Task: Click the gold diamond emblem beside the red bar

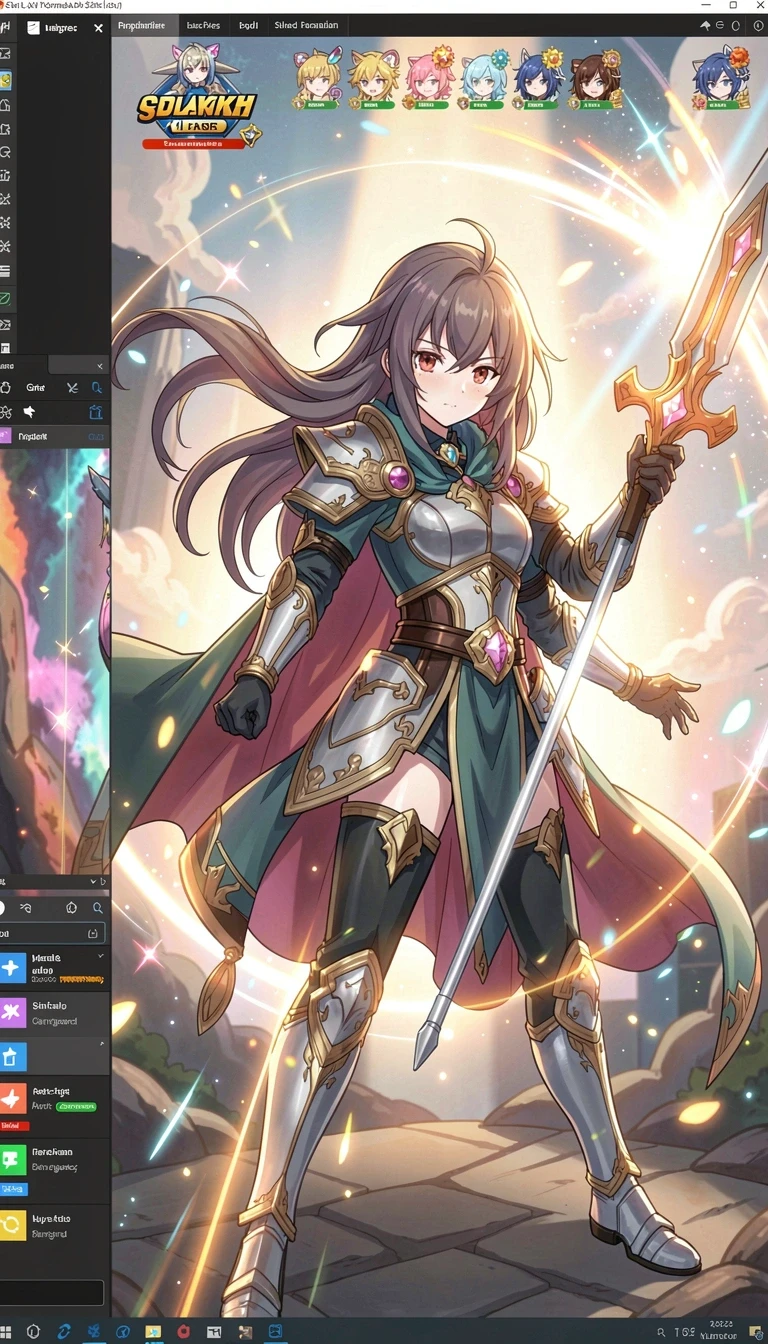Action: (x=251, y=134)
